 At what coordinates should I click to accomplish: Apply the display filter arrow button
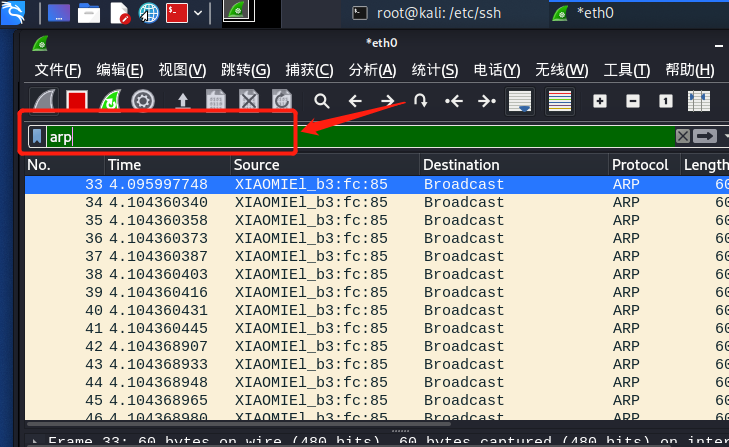(705, 136)
